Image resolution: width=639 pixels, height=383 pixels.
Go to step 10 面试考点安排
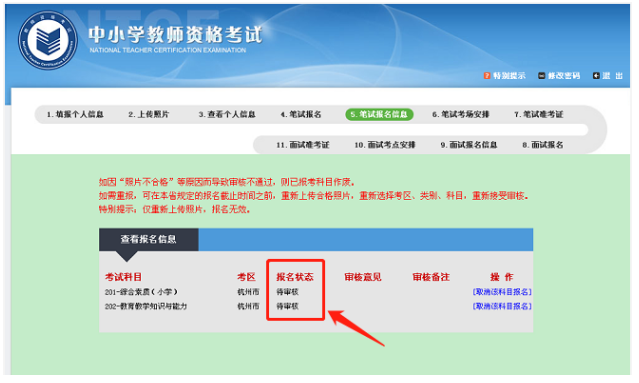pos(385,145)
